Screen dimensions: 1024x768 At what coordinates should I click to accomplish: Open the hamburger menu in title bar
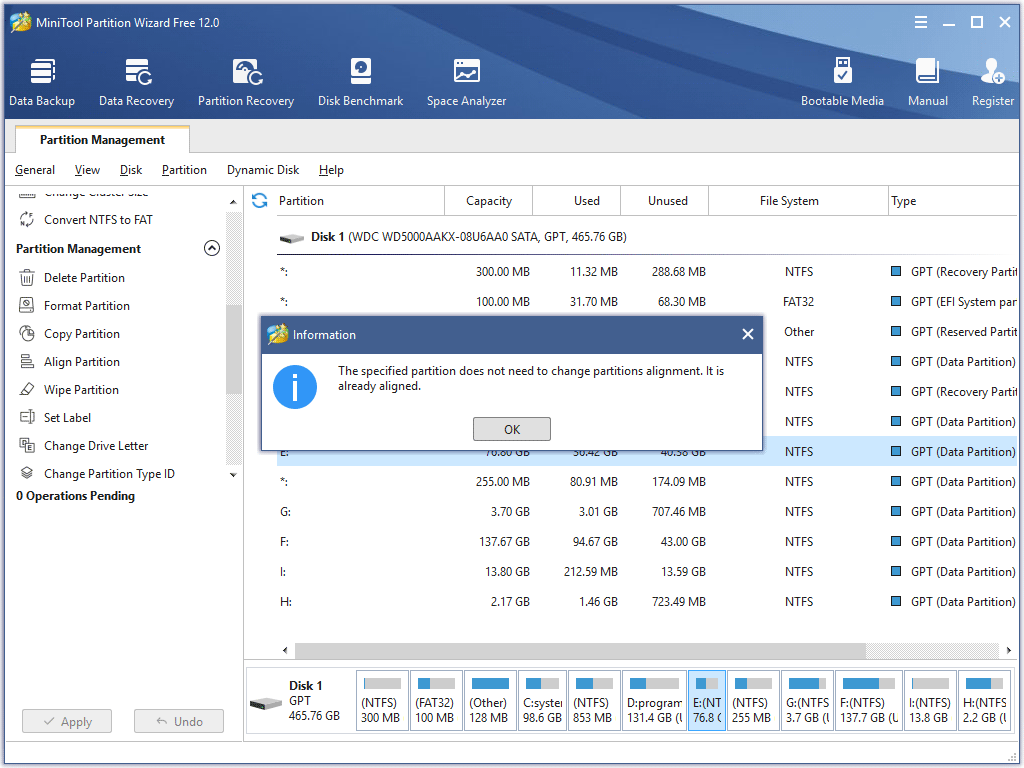pyautogui.click(x=921, y=22)
